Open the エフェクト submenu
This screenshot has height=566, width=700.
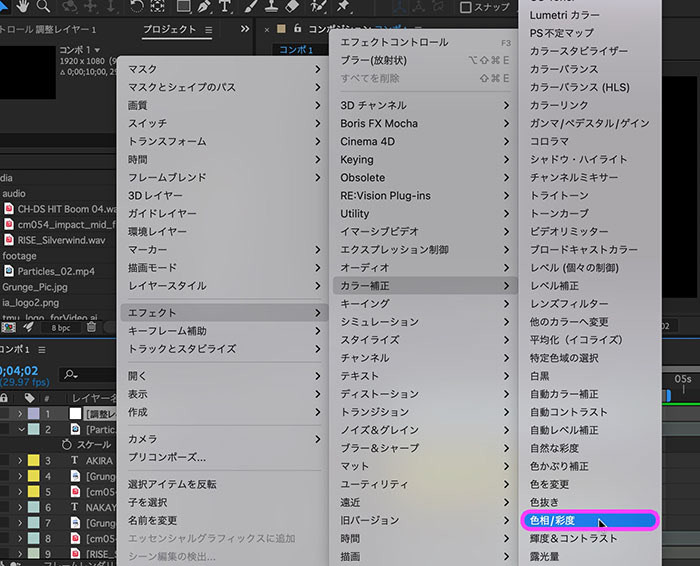click(225, 312)
